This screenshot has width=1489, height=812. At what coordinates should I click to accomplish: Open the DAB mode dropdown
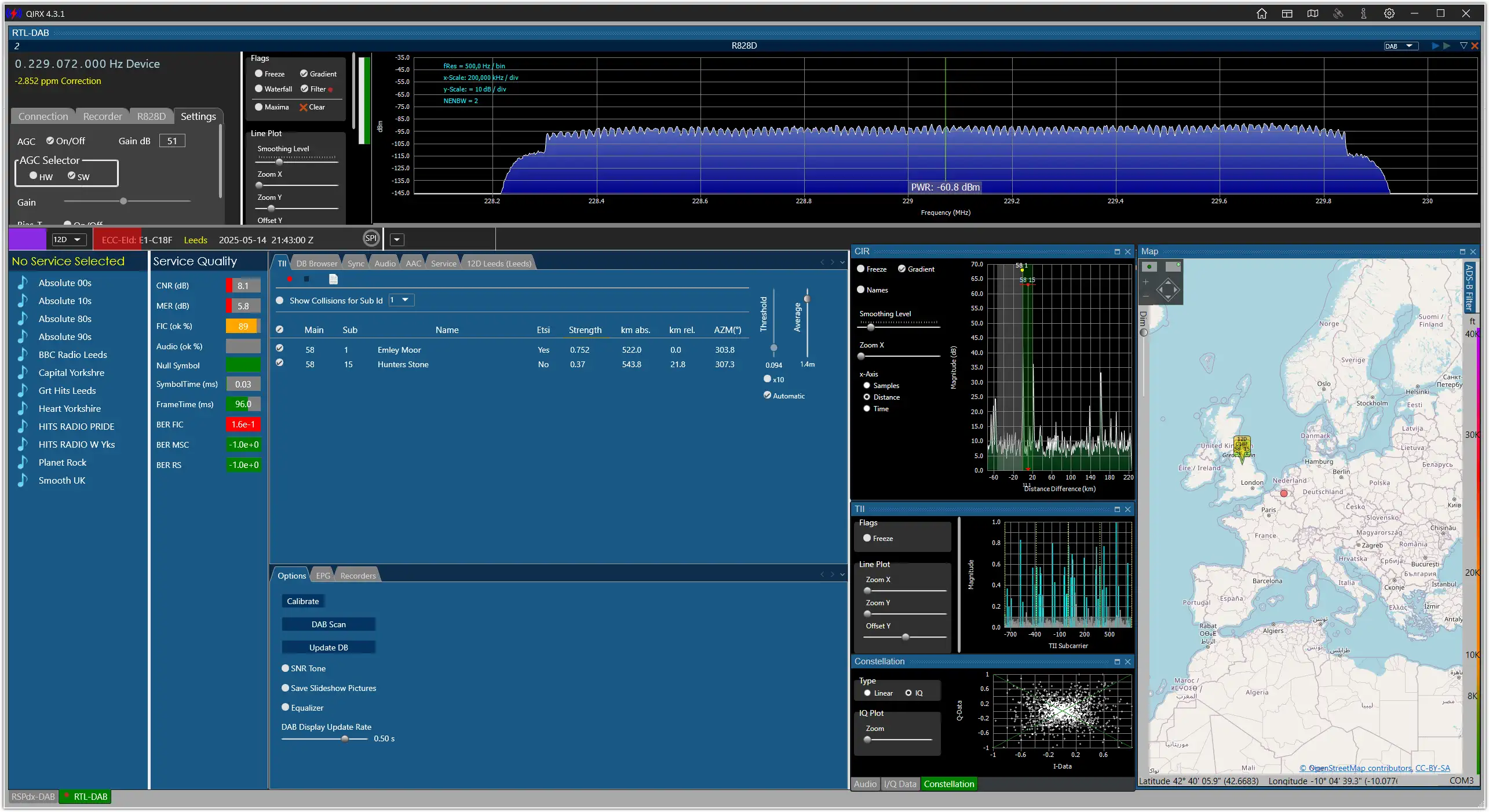(1400, 46)
